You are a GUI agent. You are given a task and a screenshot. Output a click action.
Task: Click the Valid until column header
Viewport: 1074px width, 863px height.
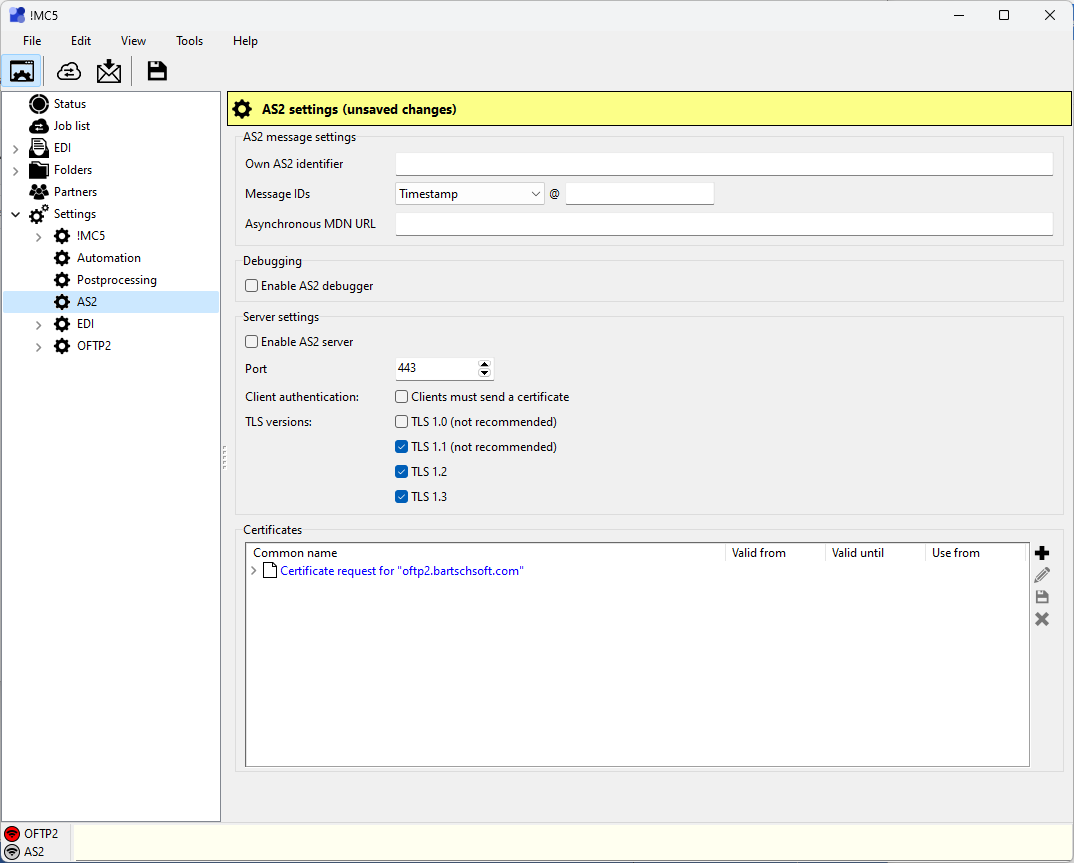[875, 553]
